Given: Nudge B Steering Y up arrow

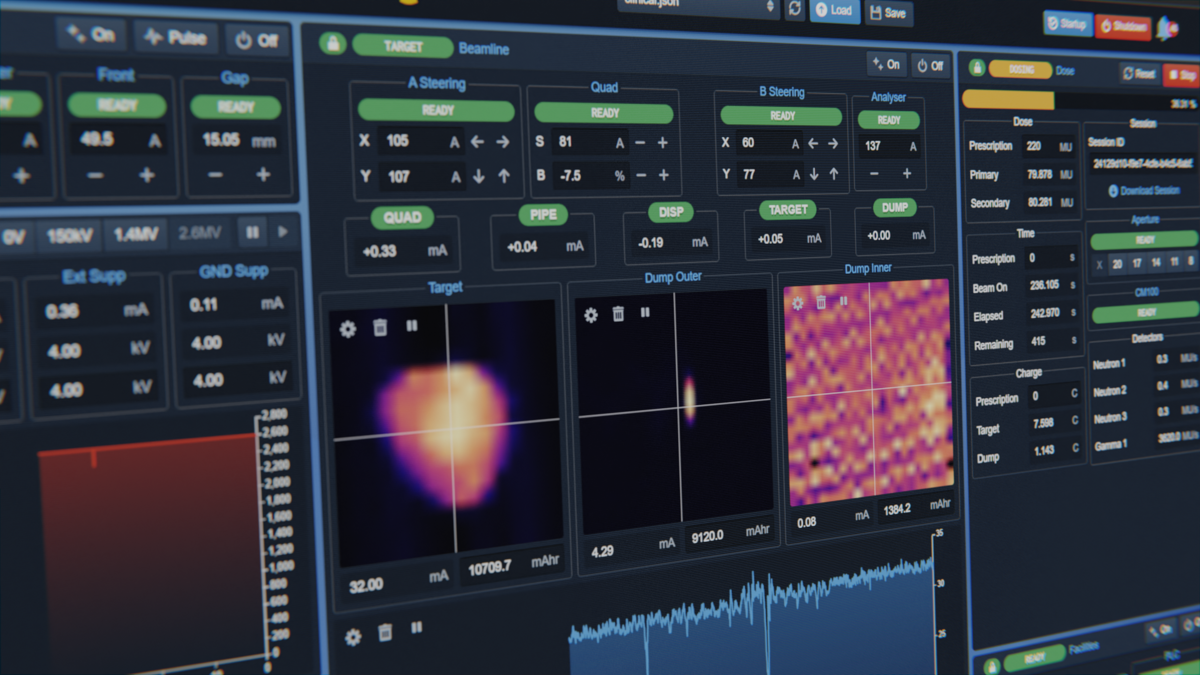Looking at the screenshot, I should point(833,174).
